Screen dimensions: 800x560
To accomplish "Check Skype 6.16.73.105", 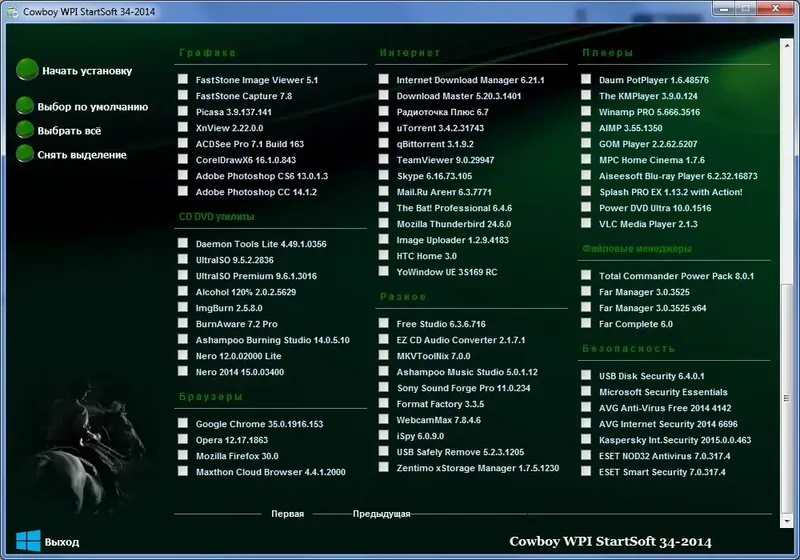I will click(x=384, y=175).
